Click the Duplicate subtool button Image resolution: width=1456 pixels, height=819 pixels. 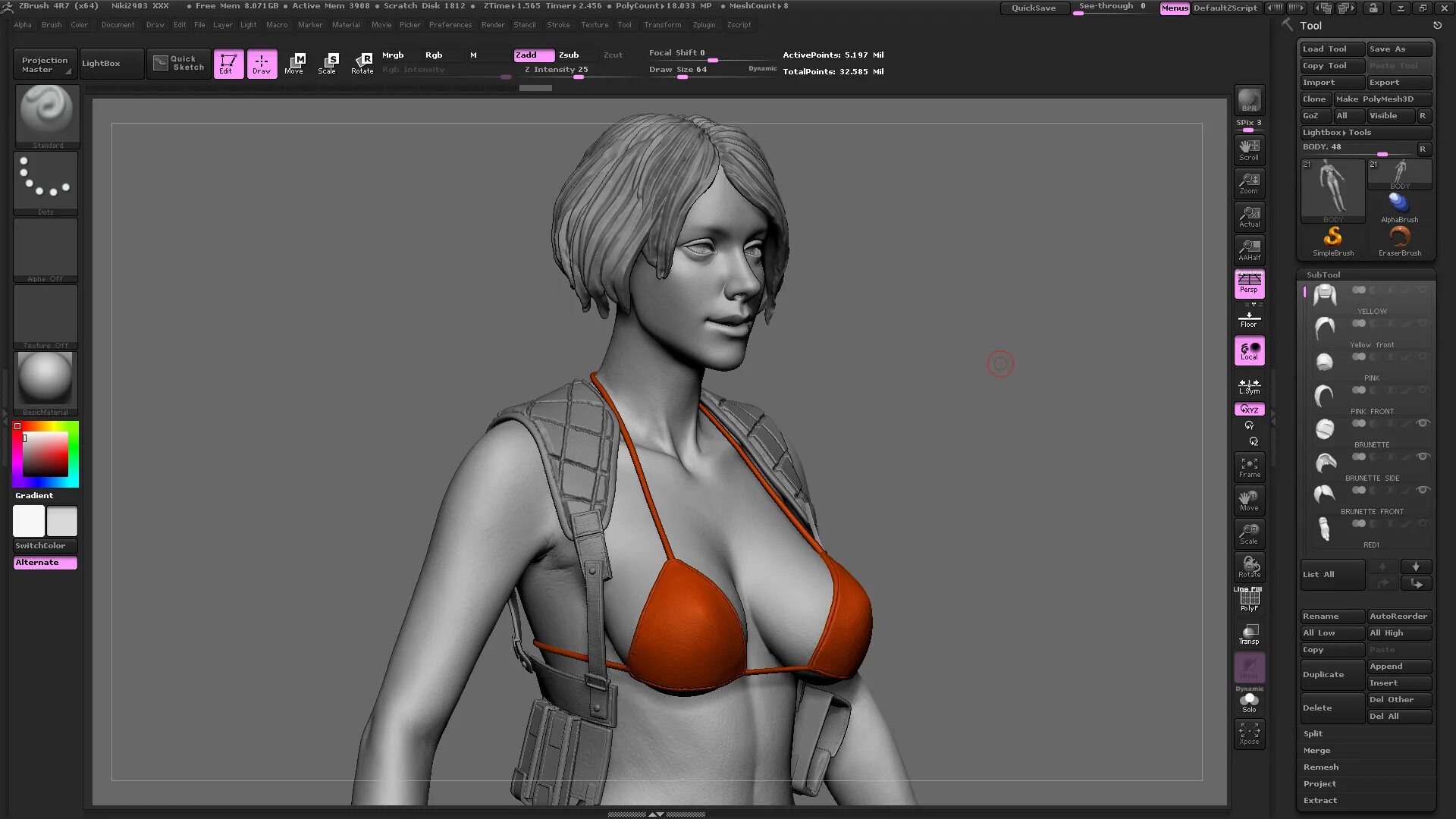point(1332,674)
